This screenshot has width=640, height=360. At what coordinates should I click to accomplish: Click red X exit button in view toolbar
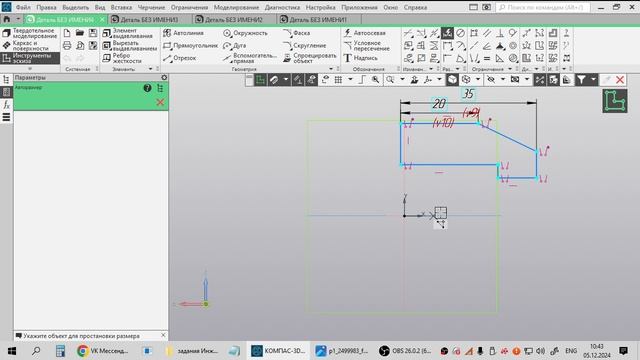pos(620,80)
